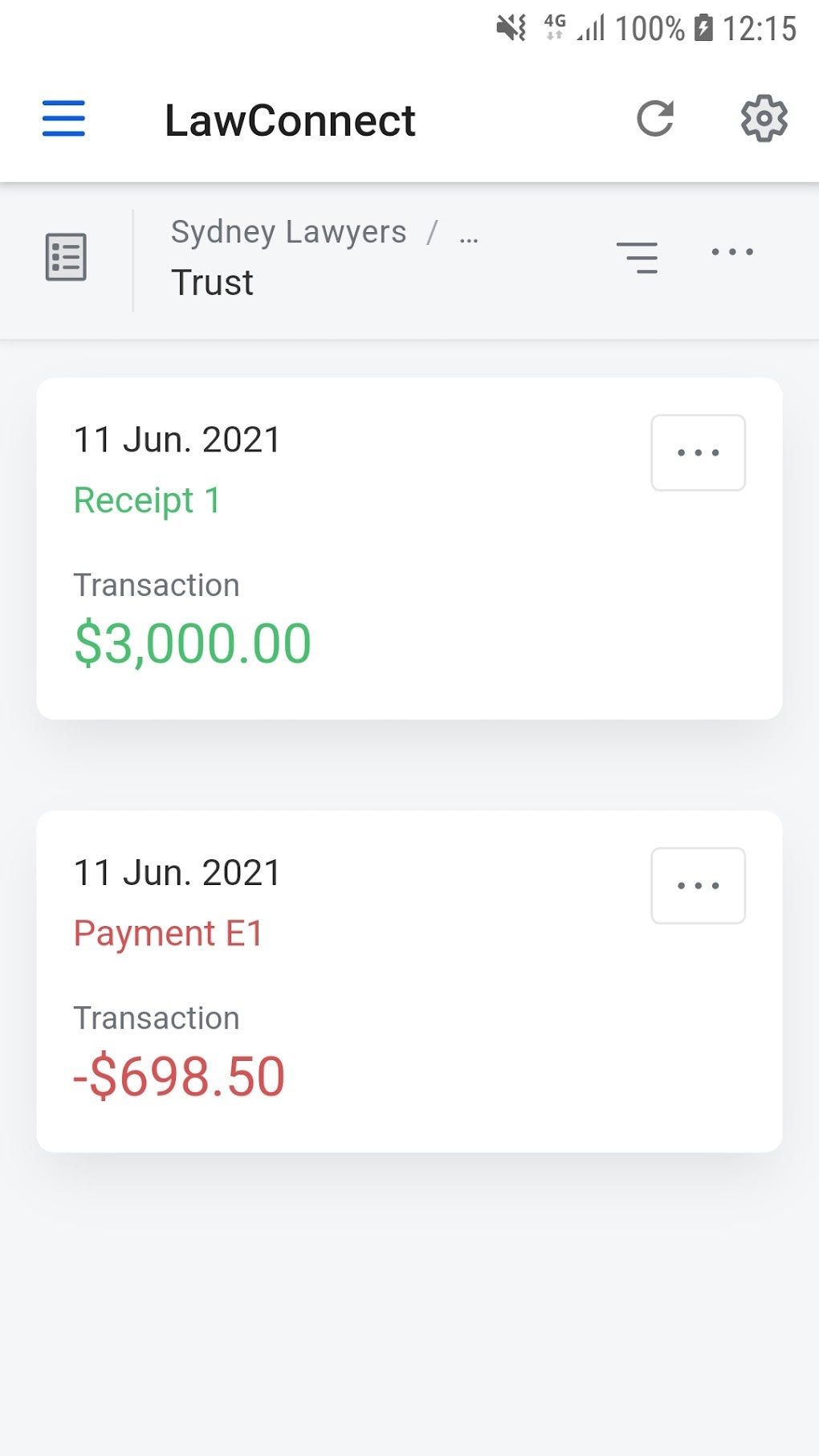
Task: Tap the Trust page heading
Action: (x=212, y=283)
